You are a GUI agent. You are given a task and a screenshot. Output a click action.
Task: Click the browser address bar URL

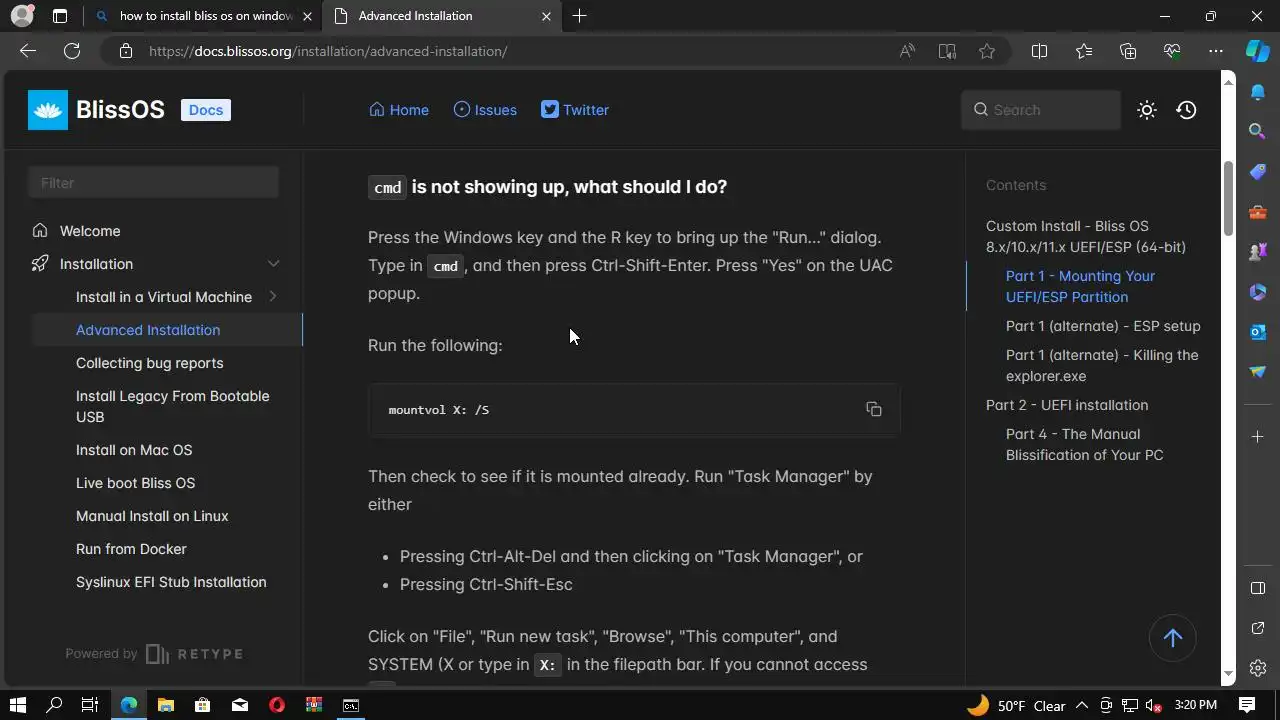click(328, 51)
